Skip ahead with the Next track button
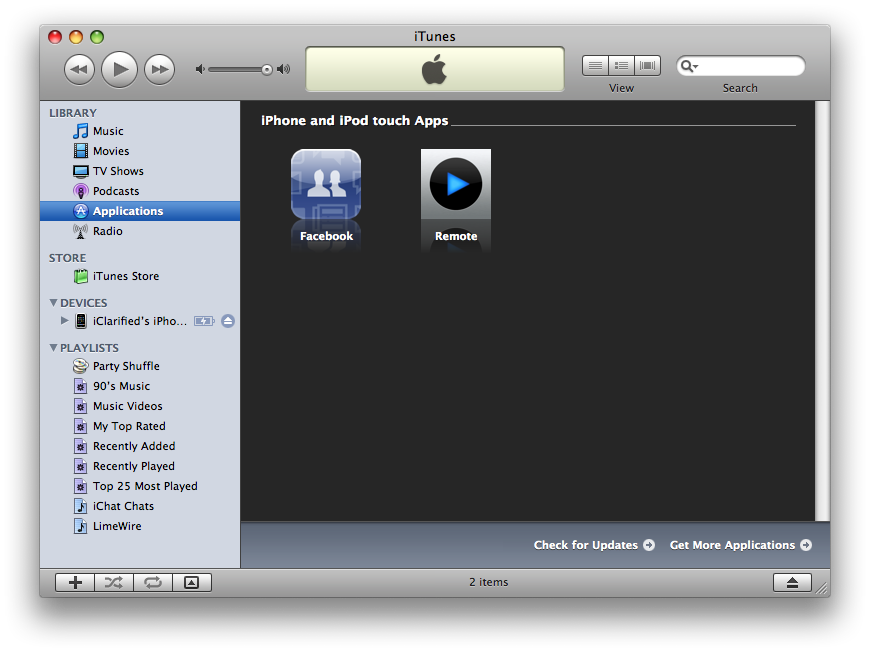Viewport: 870px width, 652px height. (x=160, y=70)
